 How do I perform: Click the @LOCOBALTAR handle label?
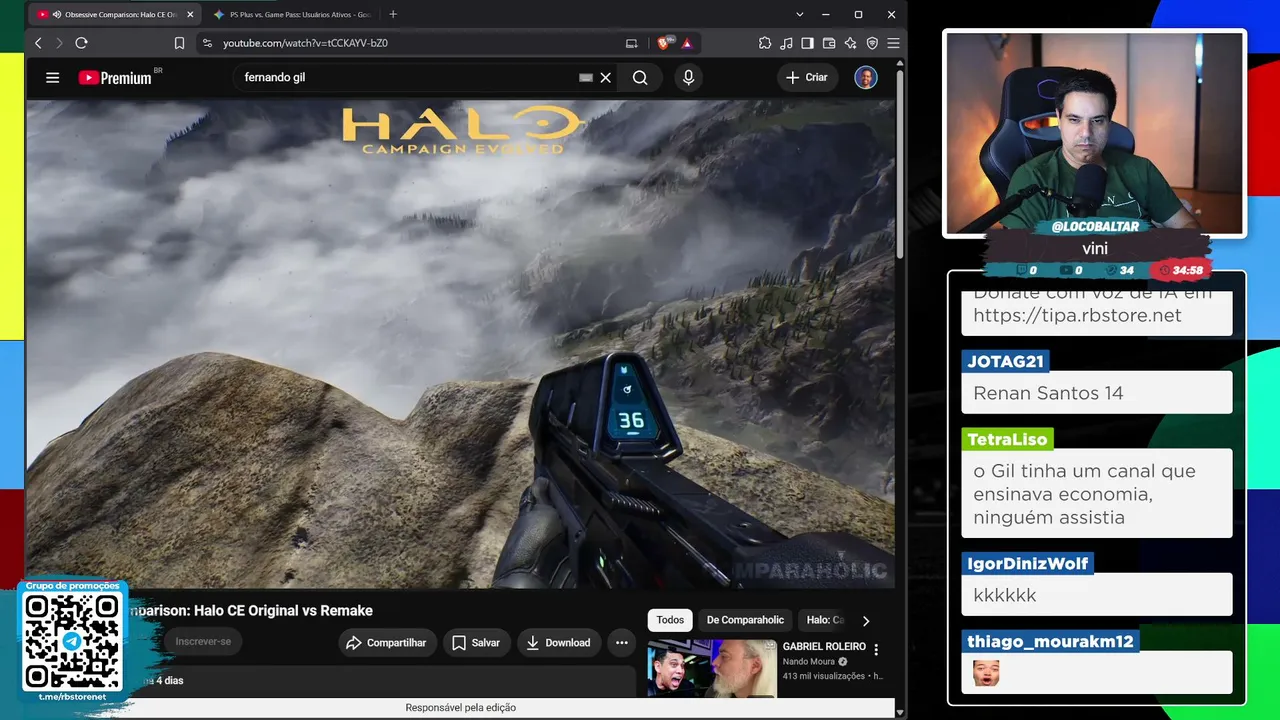1094,227
